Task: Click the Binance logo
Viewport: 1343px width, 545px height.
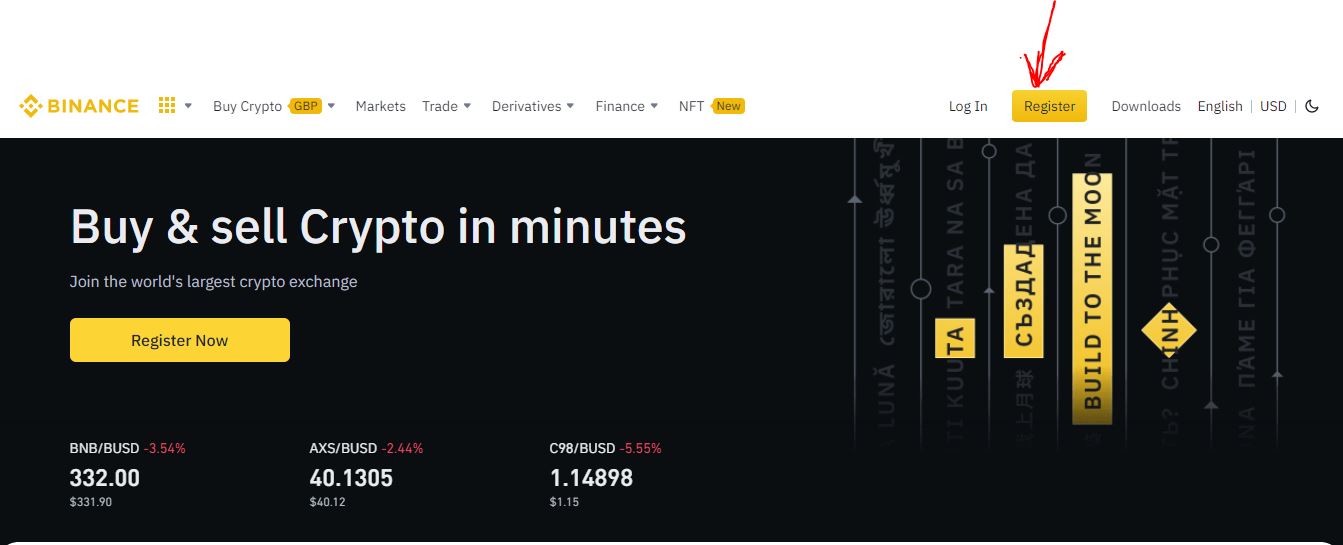Action: 79,106
